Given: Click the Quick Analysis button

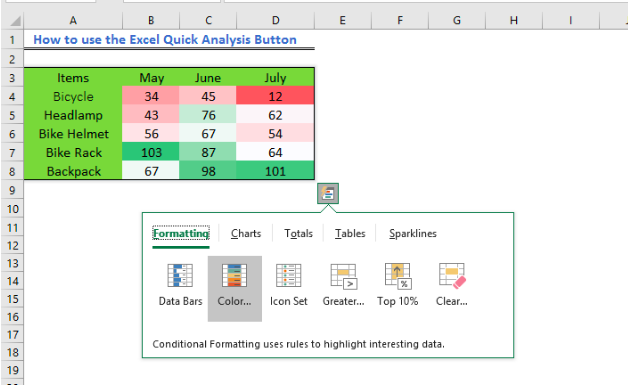Looking at the screenshot, I should click(x=328, y=194).
